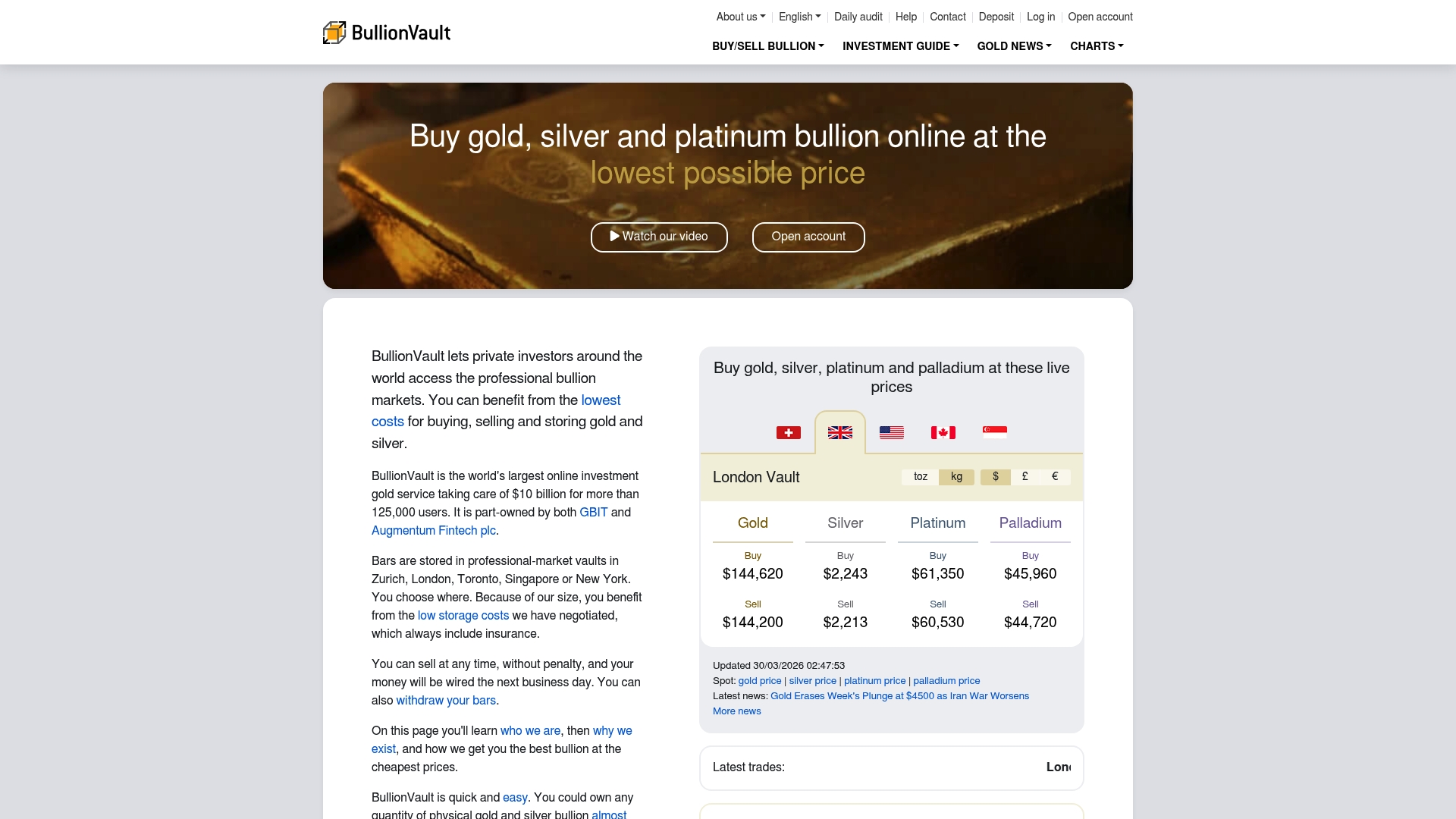Switch price units to toz
1456x819 pixels.
tap(919, 476)
